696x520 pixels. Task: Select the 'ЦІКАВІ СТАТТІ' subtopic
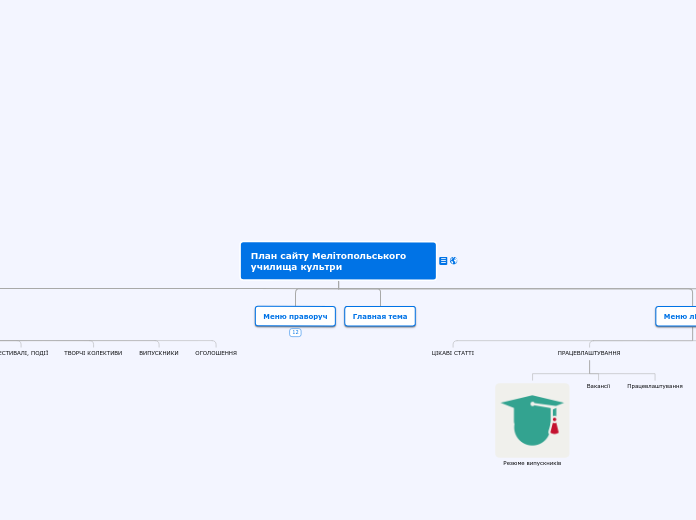453,353
